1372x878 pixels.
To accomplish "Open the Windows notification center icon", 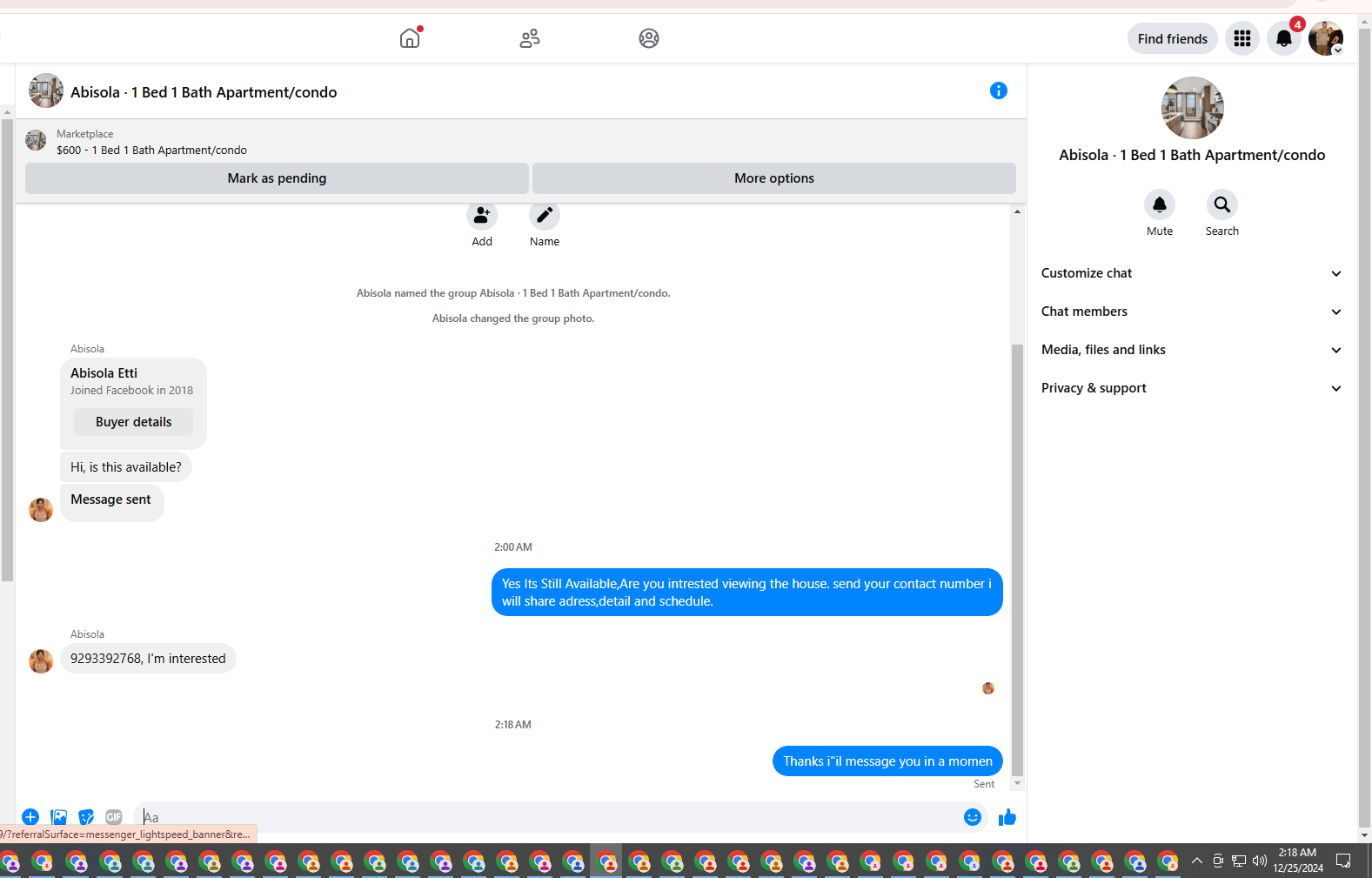I will click(x=1343, y=861).
